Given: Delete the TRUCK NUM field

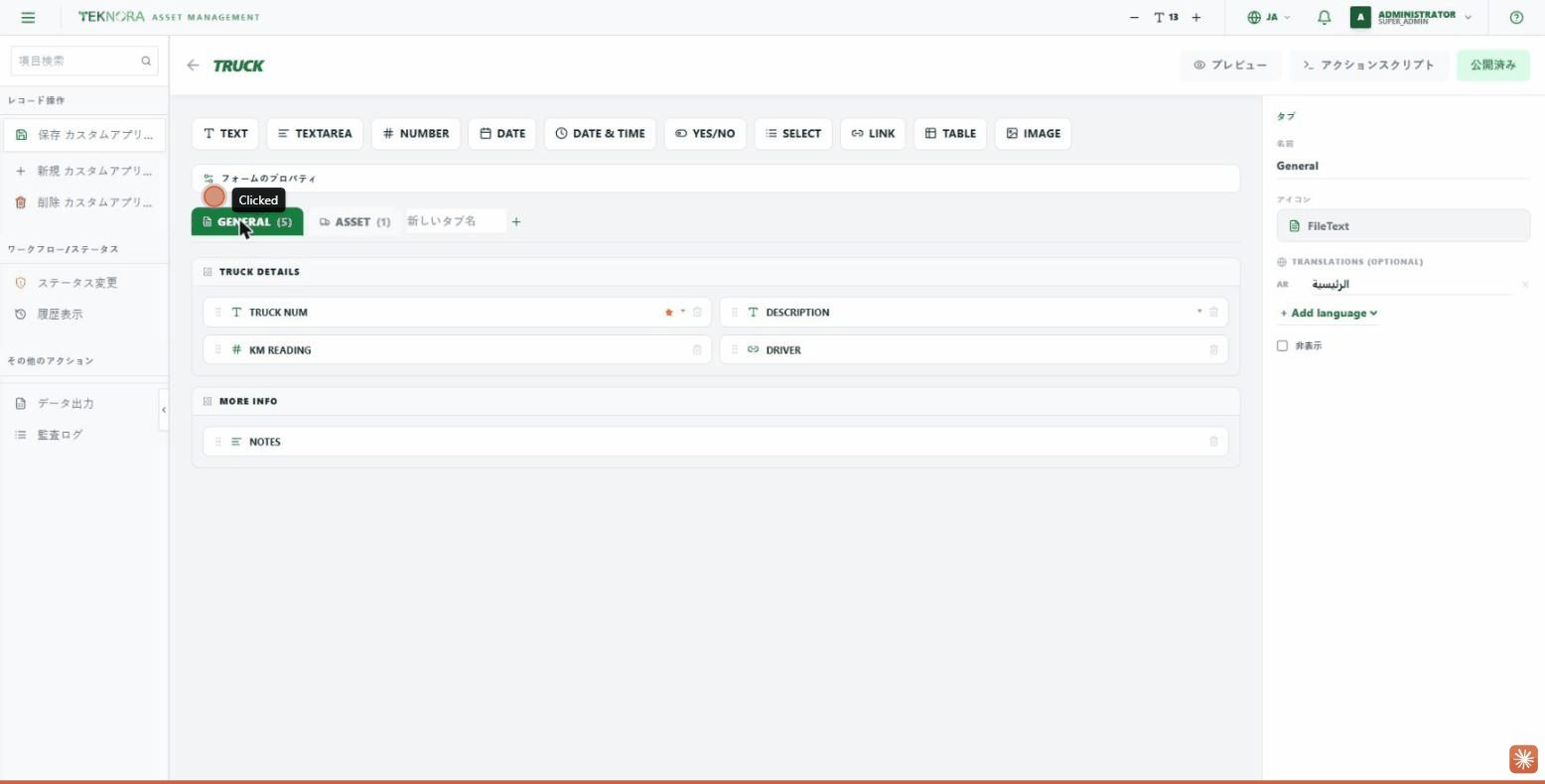Looking at the screenshot, I should pos(697,312).
